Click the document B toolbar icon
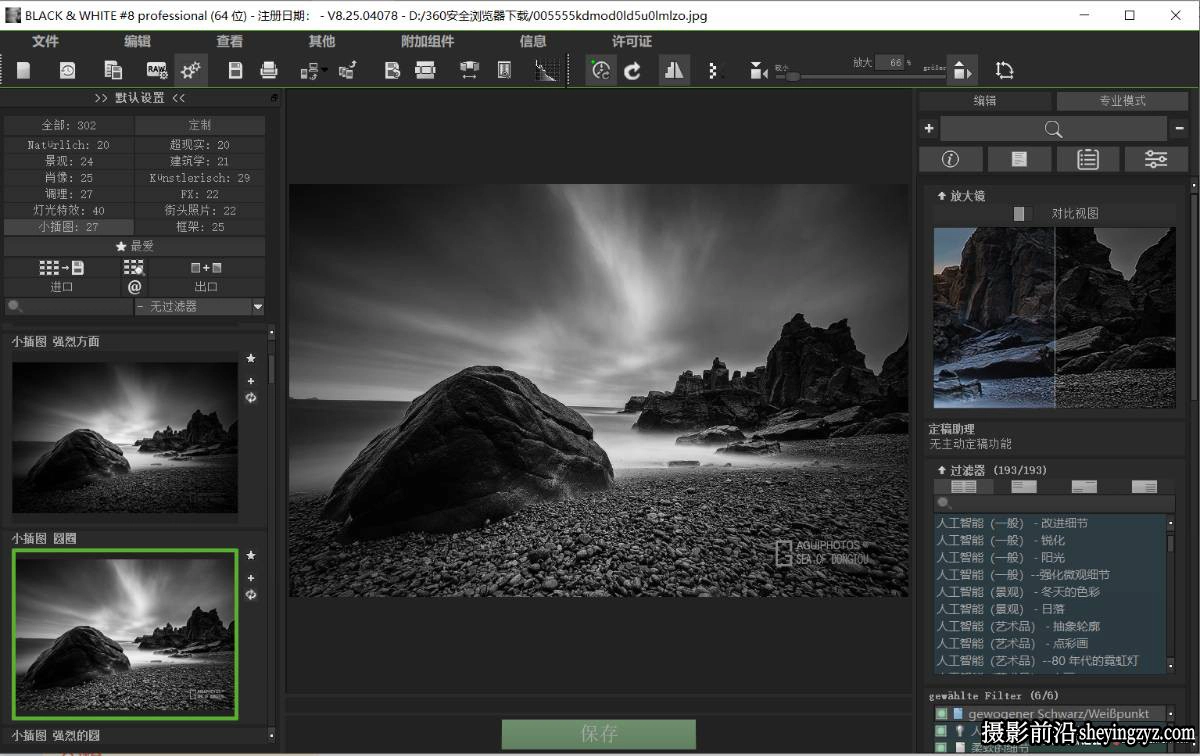 (392, 70)
